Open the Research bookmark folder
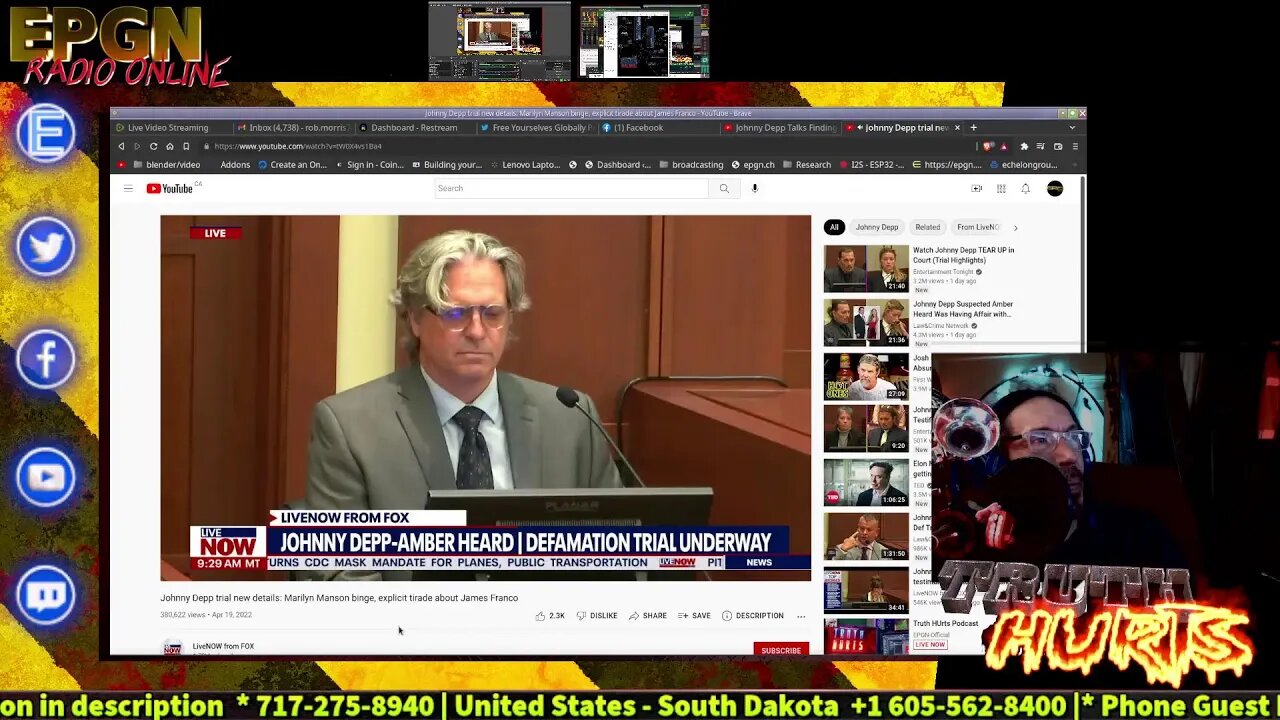 click(806, 165)
